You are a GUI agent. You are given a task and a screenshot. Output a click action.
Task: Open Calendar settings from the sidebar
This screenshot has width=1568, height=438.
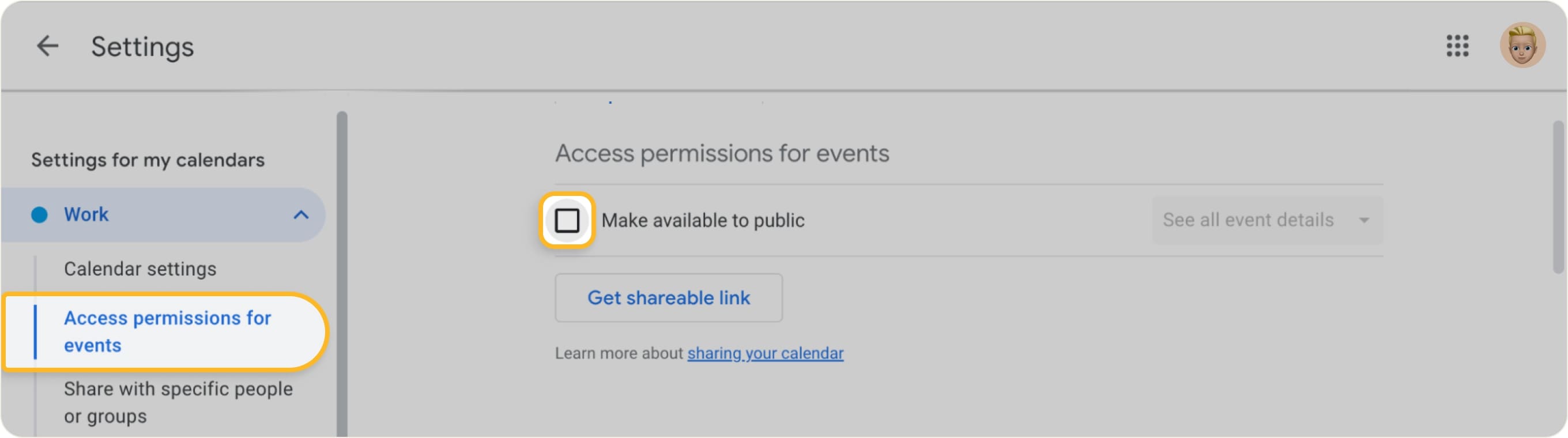pos(140,269)
